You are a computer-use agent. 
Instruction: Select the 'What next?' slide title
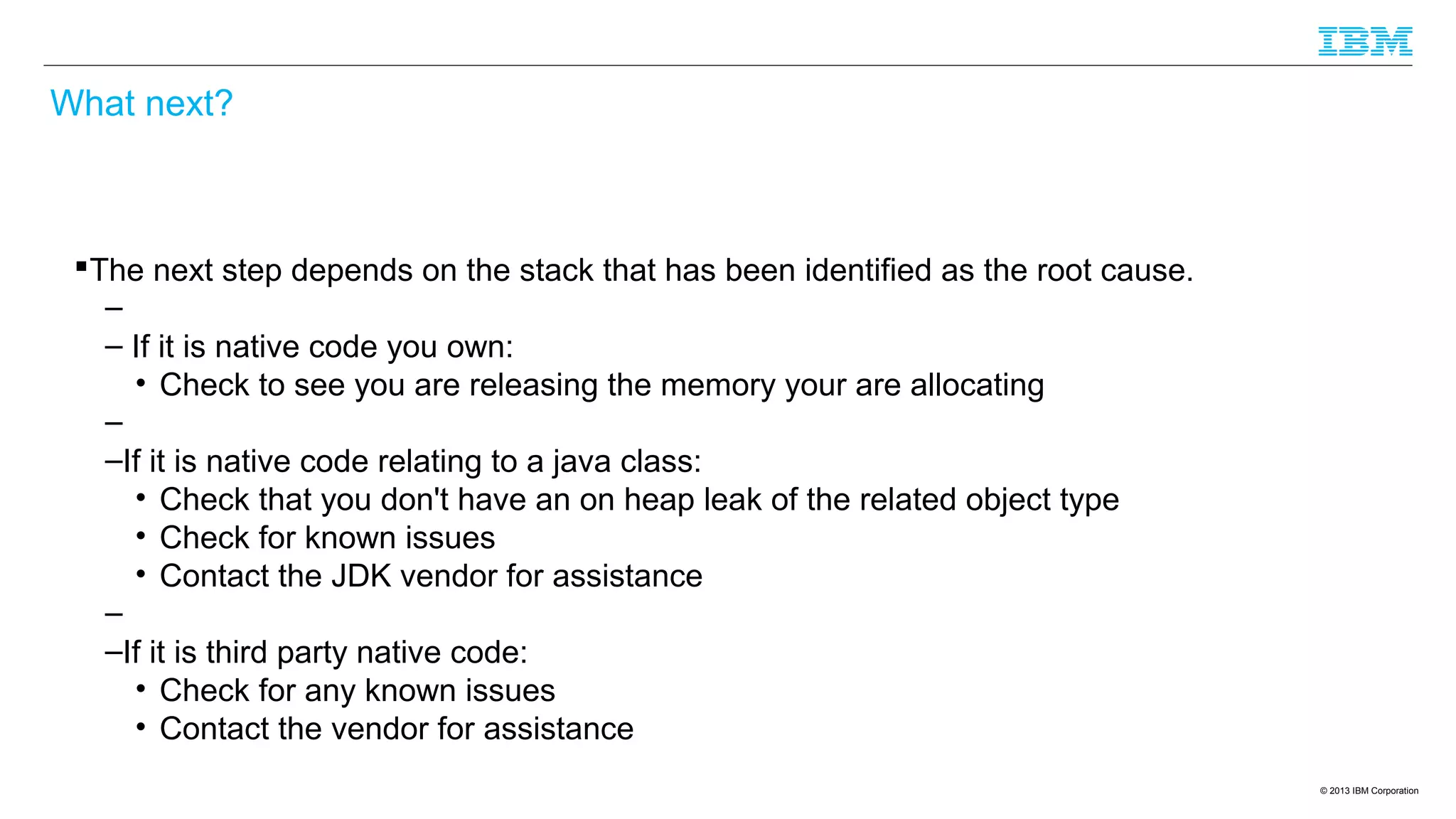pyautogui.click(x=141, y=103)
